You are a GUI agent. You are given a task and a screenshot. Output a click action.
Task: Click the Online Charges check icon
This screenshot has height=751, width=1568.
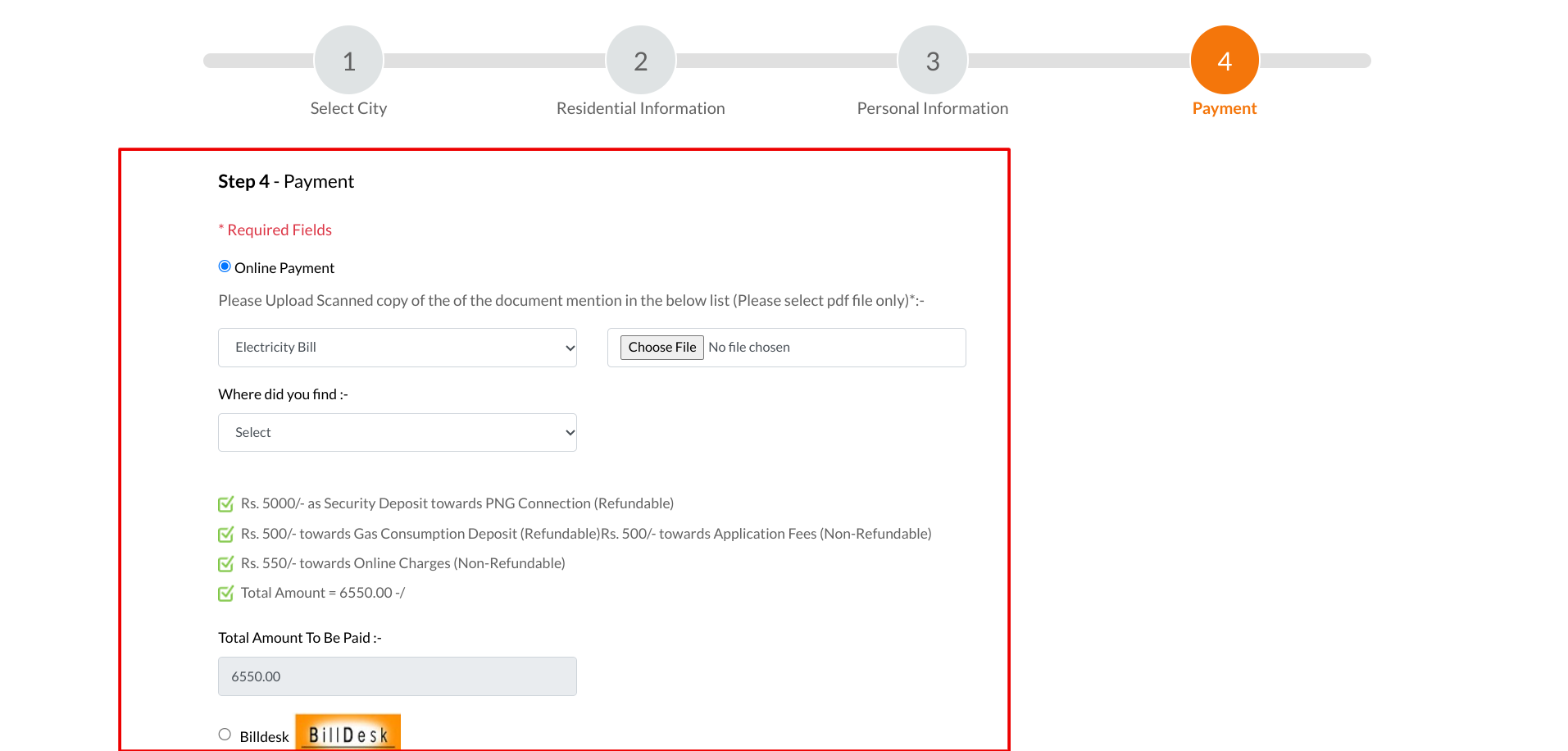225,564
